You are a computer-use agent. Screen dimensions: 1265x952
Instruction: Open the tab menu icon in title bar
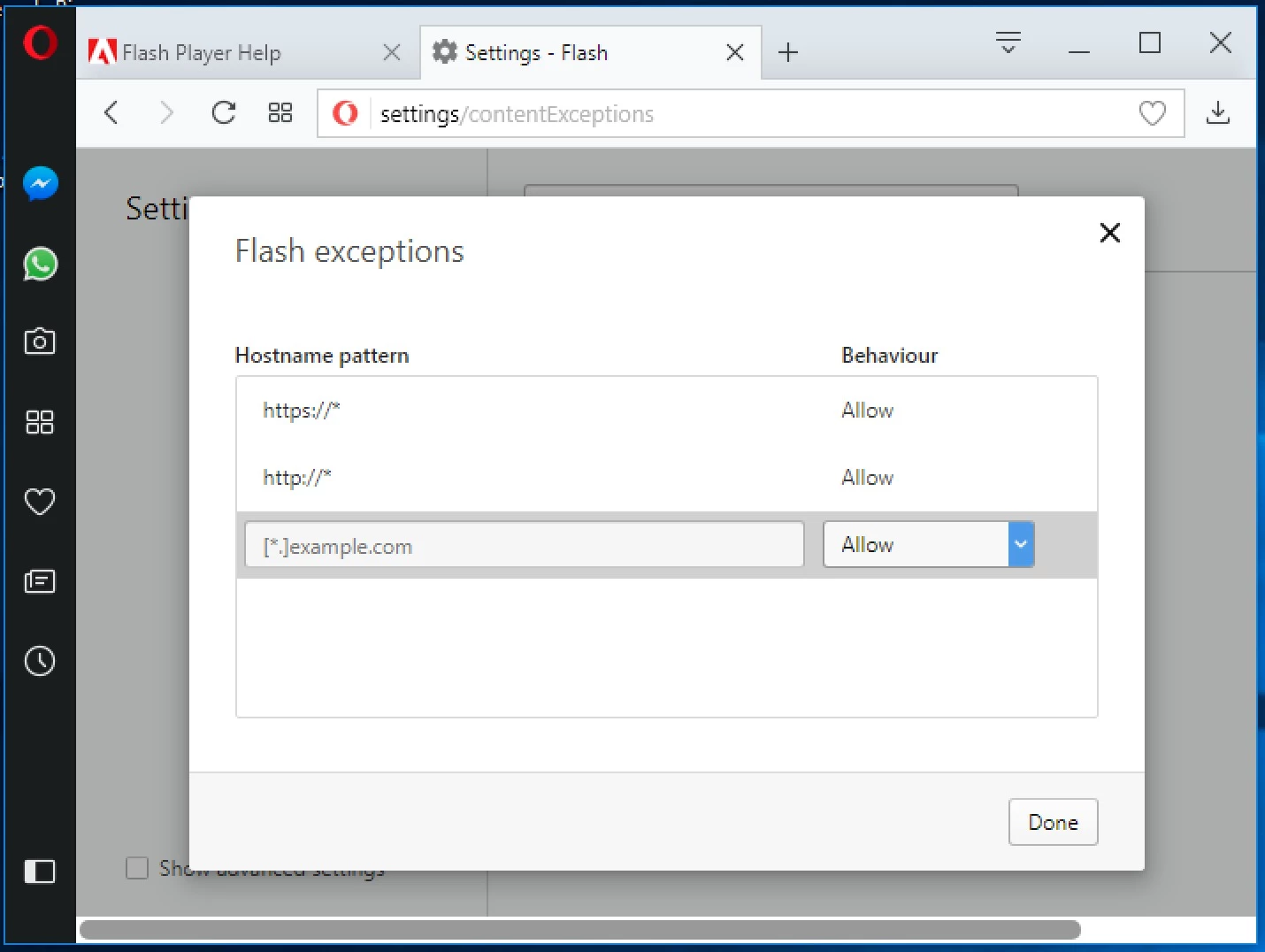(x=1008, y=42)
